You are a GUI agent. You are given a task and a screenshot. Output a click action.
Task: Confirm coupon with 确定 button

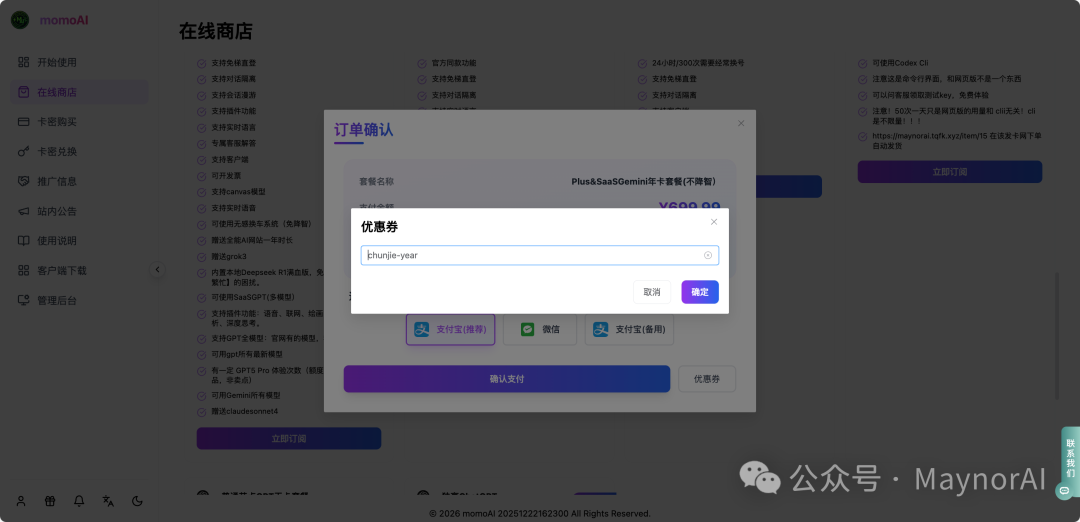700,292
